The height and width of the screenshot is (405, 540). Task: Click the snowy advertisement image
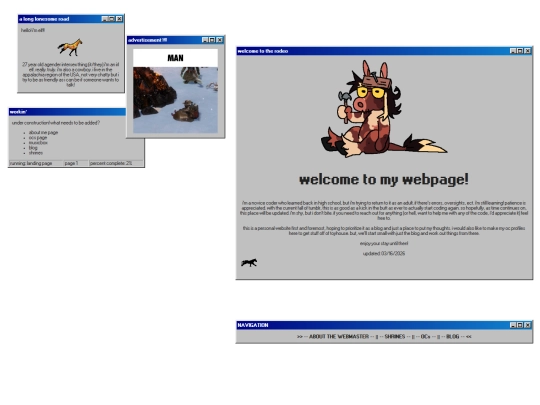click(175, 100)
